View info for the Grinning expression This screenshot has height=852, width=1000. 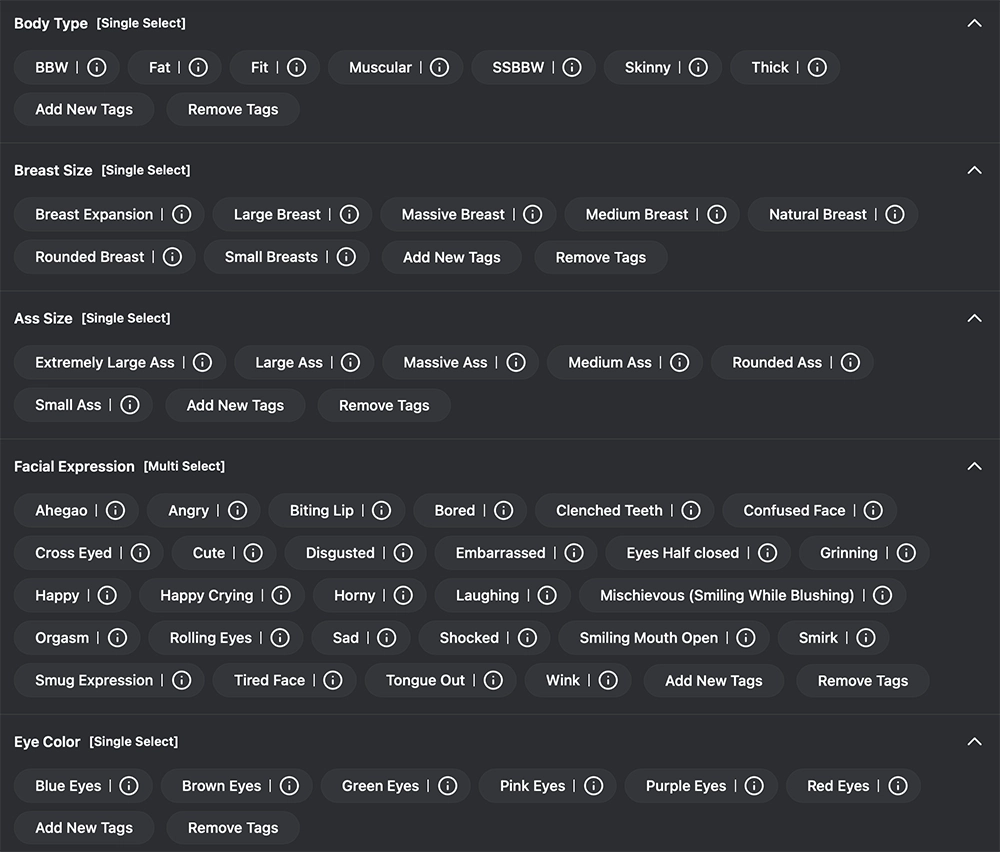(905, 553)
